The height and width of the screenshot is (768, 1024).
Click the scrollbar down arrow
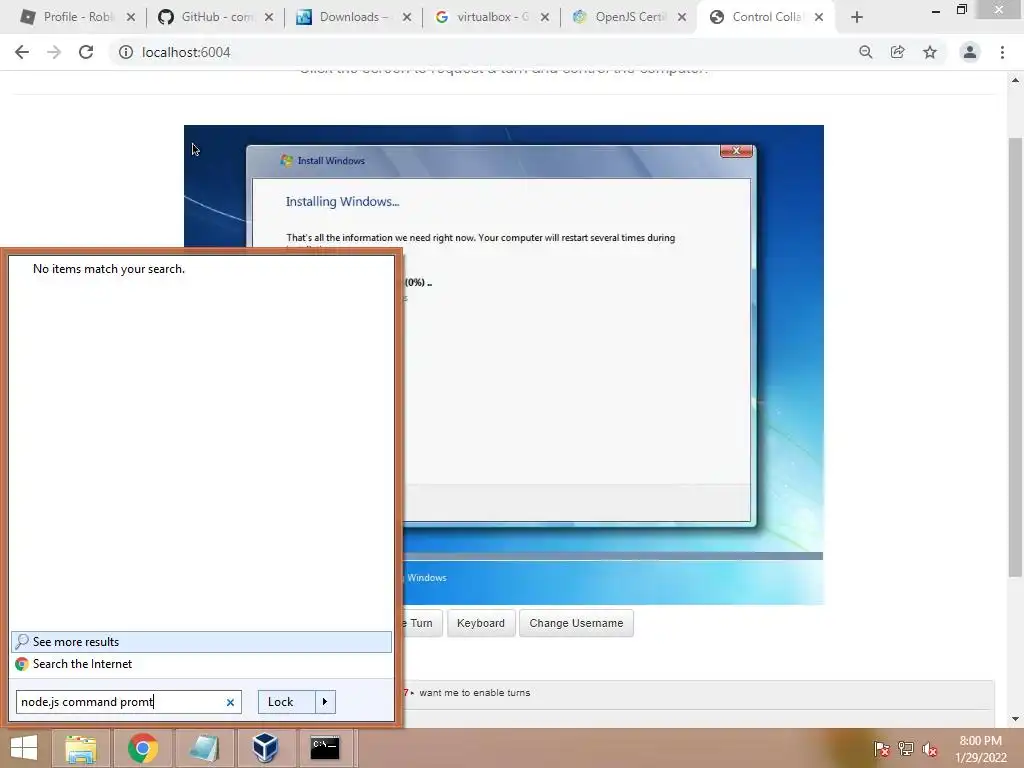[x=1015, y=719]
